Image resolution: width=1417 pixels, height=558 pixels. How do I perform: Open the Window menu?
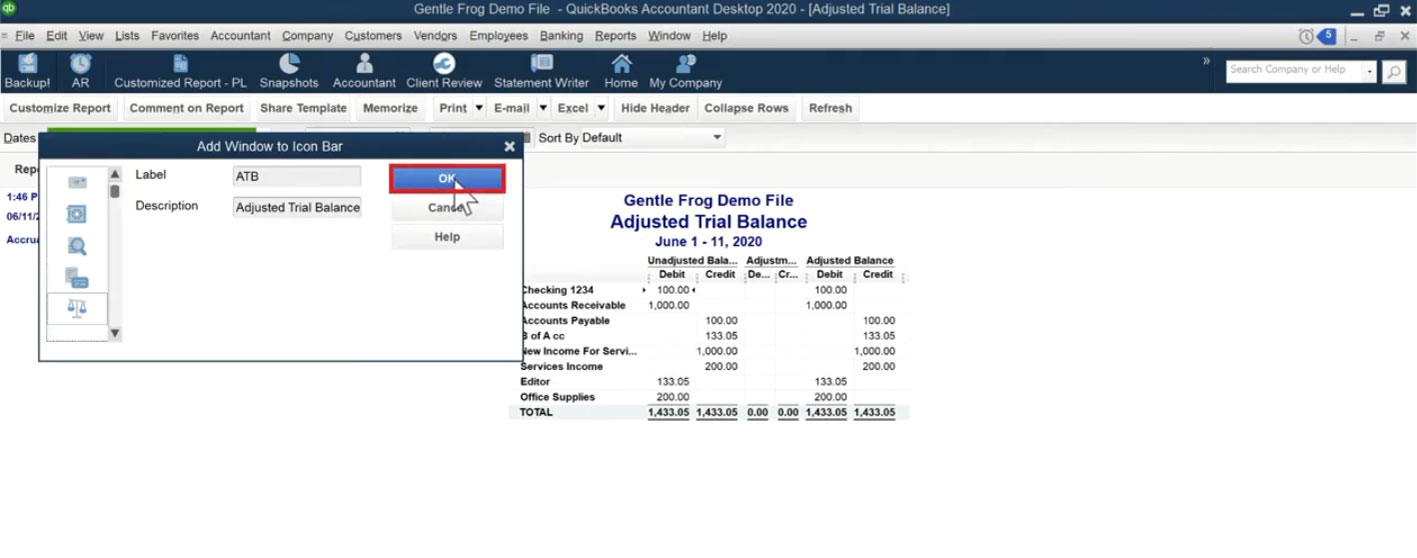pos(669,36)
